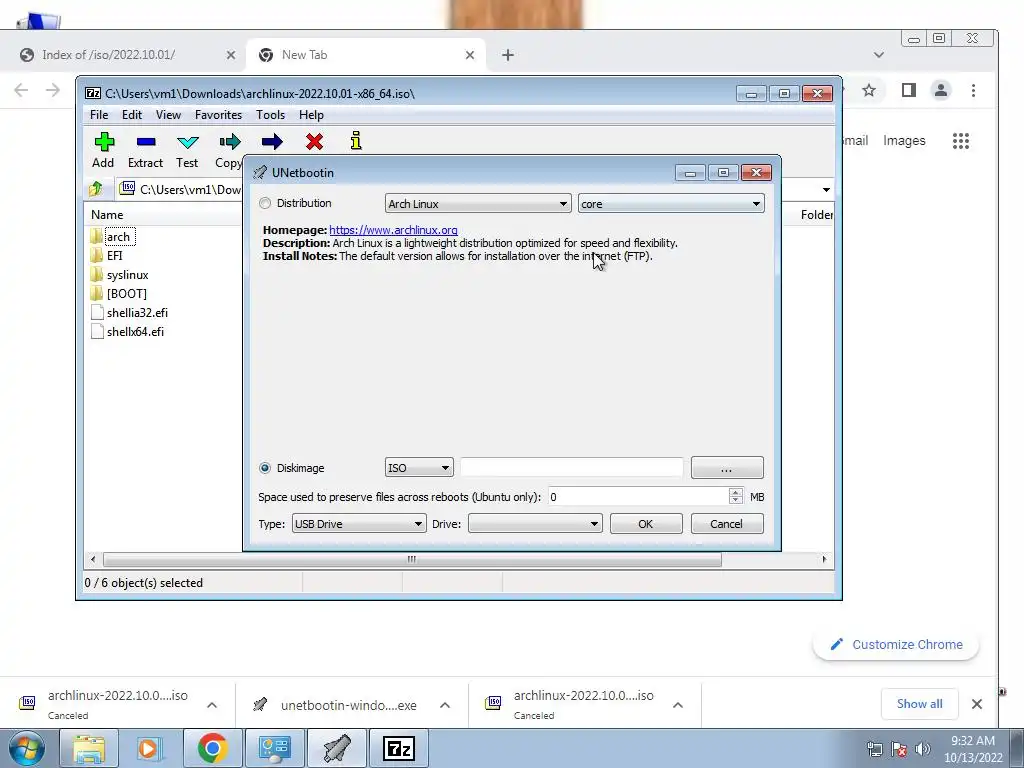This screenshot has width=1024, height=768.
Task: Open the Chrome profile icon
Action: coord(940,90)
